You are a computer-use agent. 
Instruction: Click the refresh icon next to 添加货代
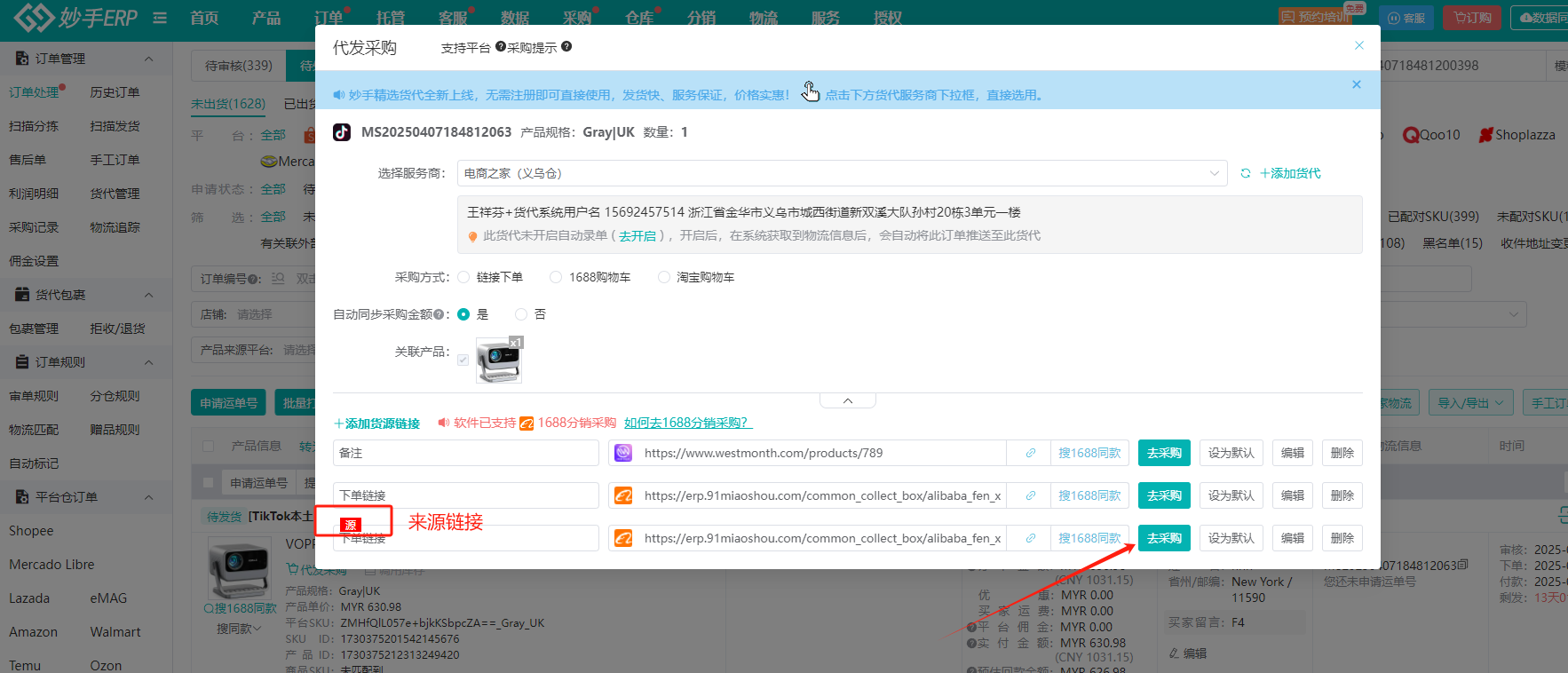coord(1246,173)
